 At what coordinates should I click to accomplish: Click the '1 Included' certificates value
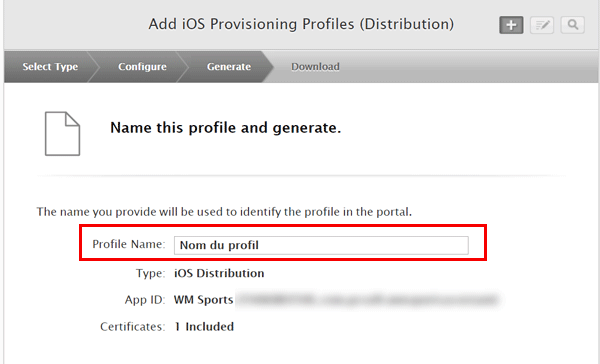coord(204,326)
